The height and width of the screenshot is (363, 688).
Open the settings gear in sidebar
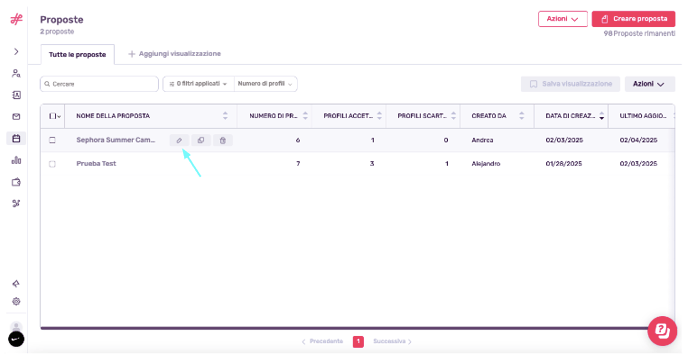pyautogui.click(x=16, y=302)
